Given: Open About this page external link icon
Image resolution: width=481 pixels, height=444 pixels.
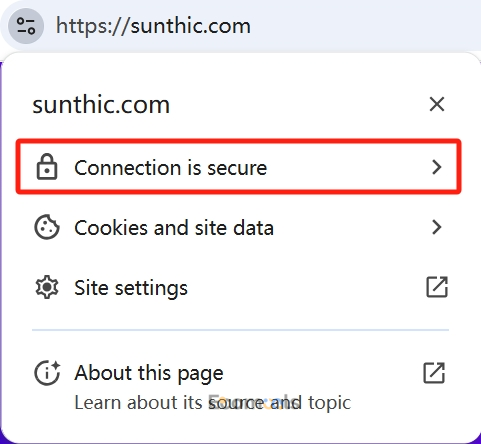Looking at the screenshot, I should point(434,373).
